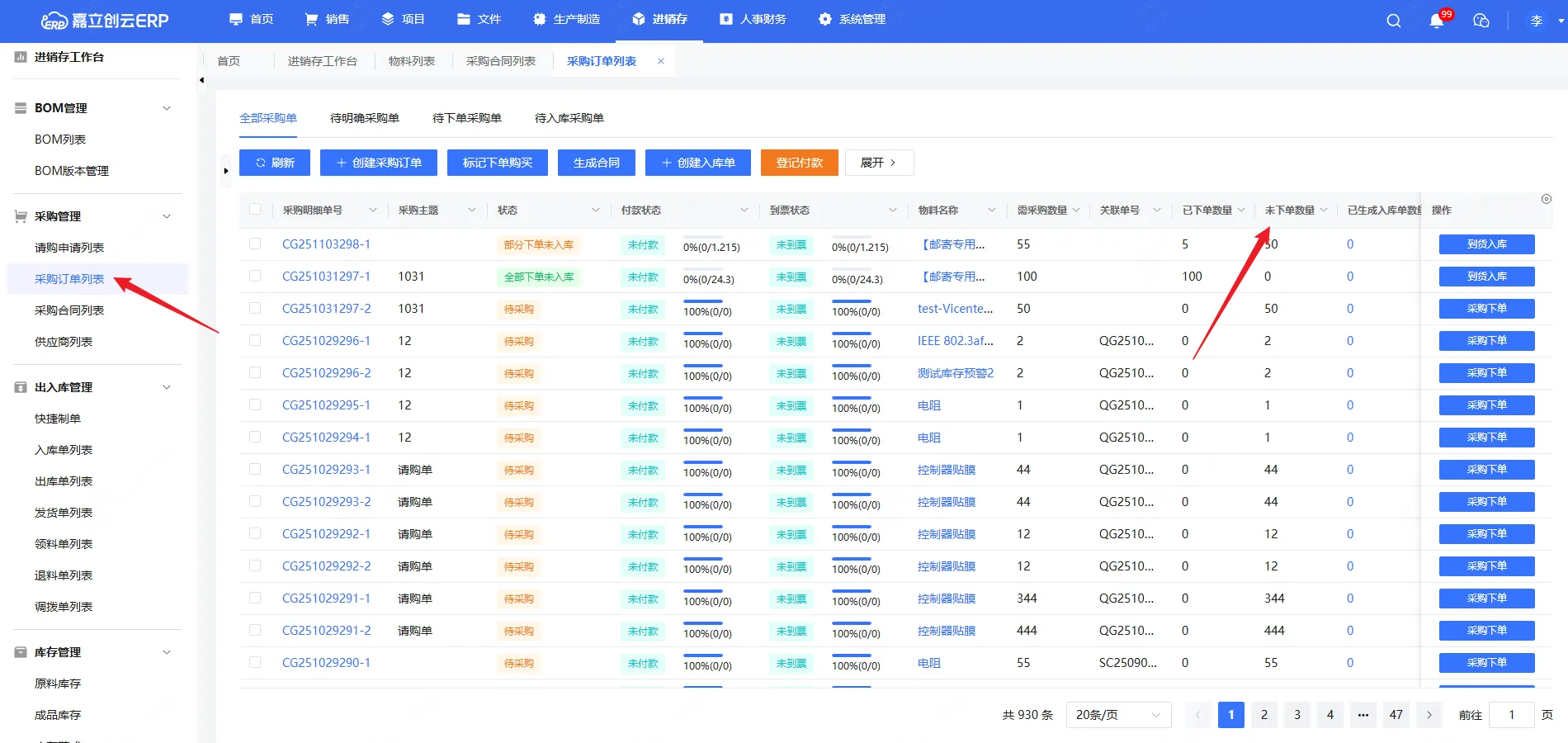The width and height of the screenshot is (1568, 743).
Task: Open the 生产制造 top menu
Action: click(566, 19)
